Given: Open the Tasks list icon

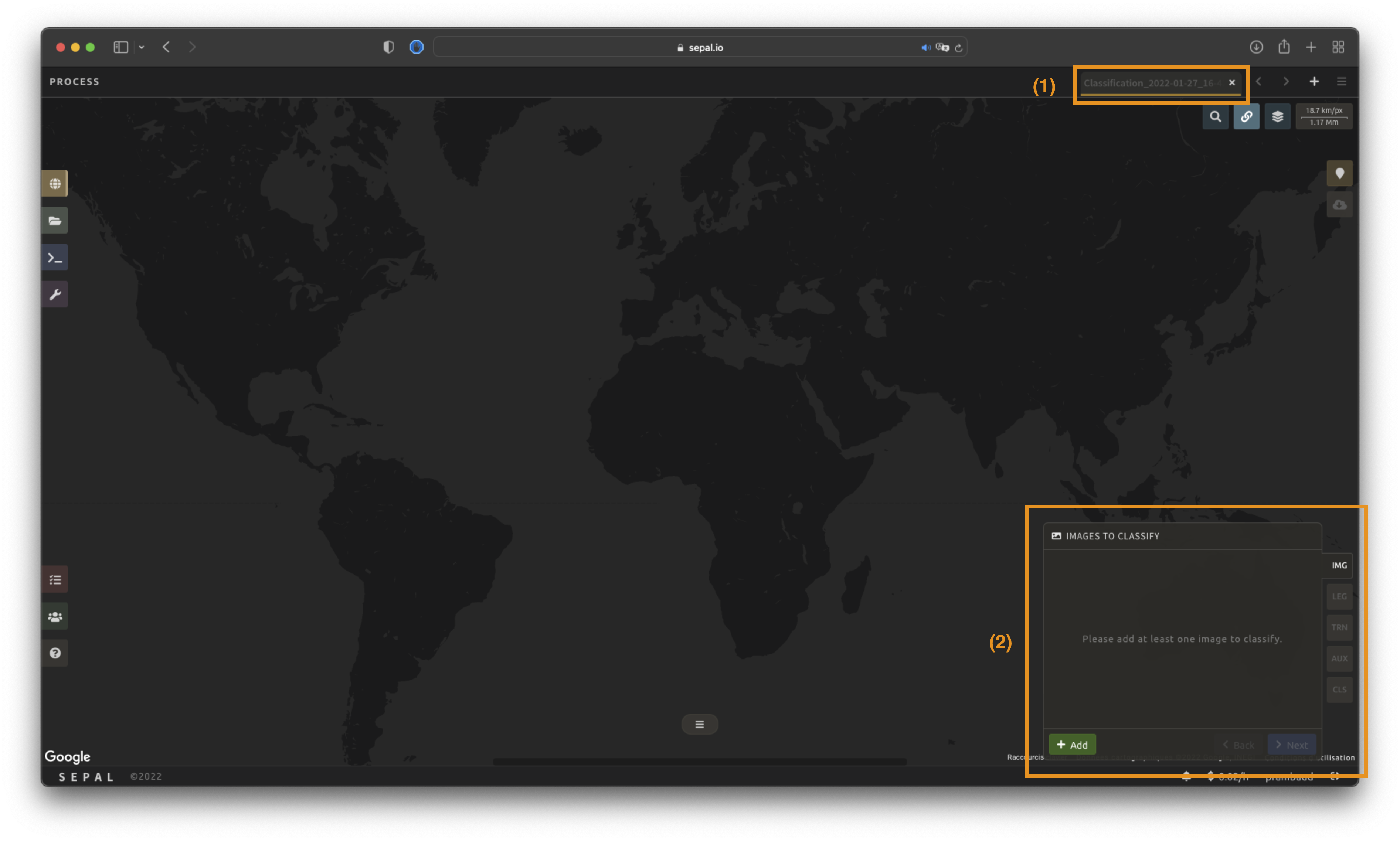Looking at the screenshot, I should 55,579.
